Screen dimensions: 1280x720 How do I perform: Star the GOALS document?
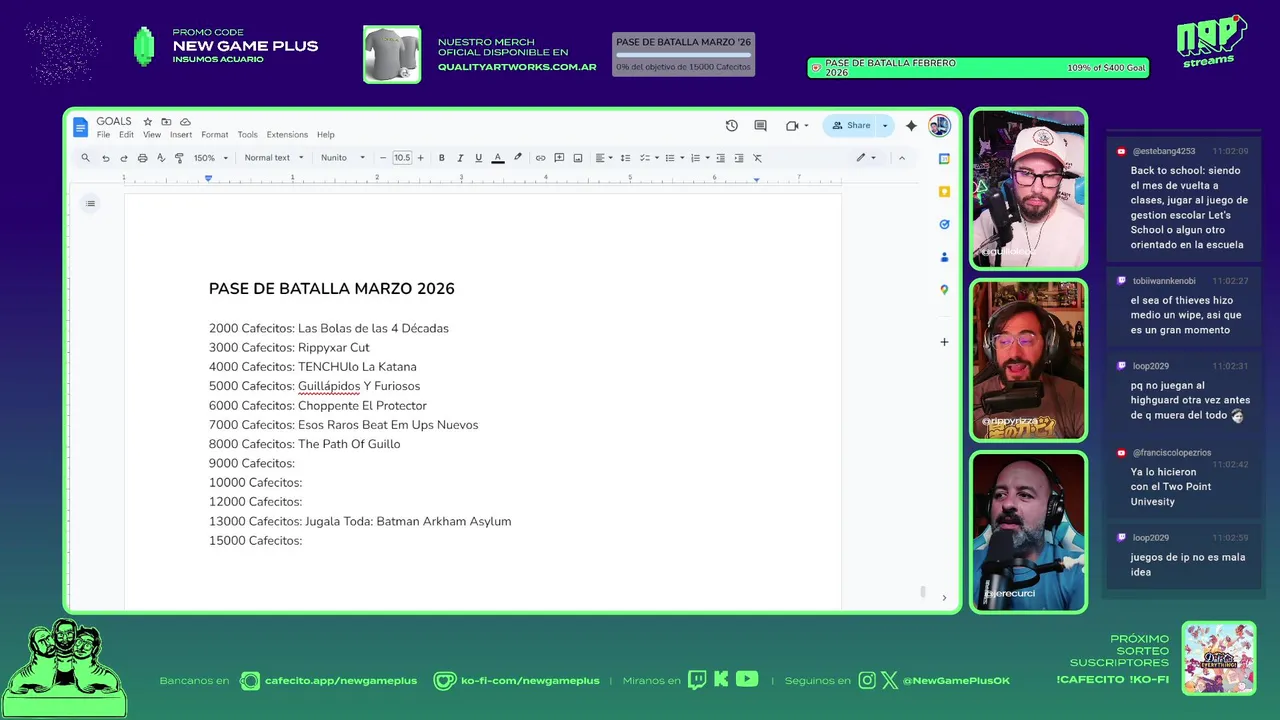[x=148, y=122]
